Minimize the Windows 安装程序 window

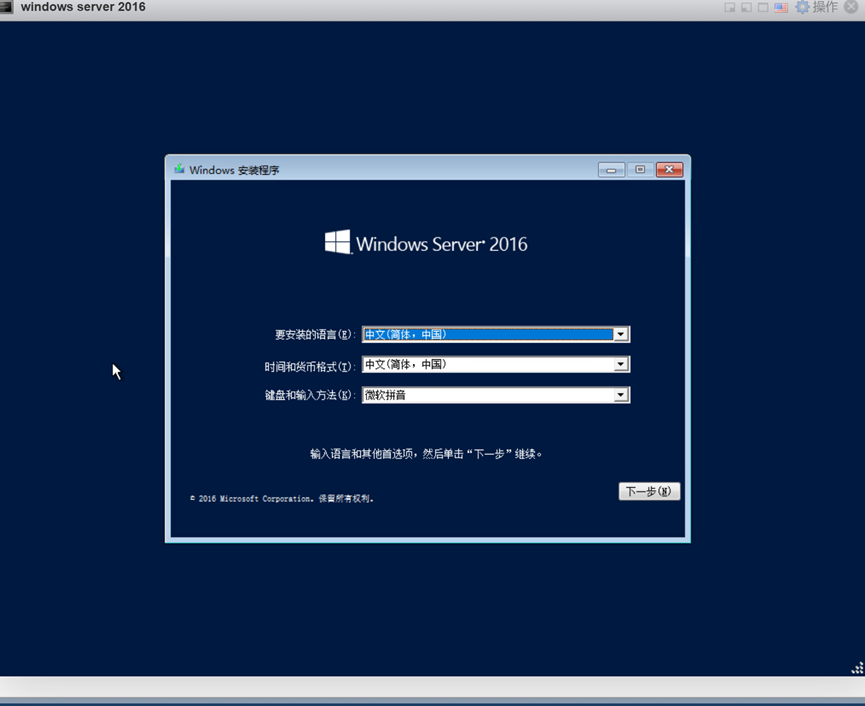point(611,170)
